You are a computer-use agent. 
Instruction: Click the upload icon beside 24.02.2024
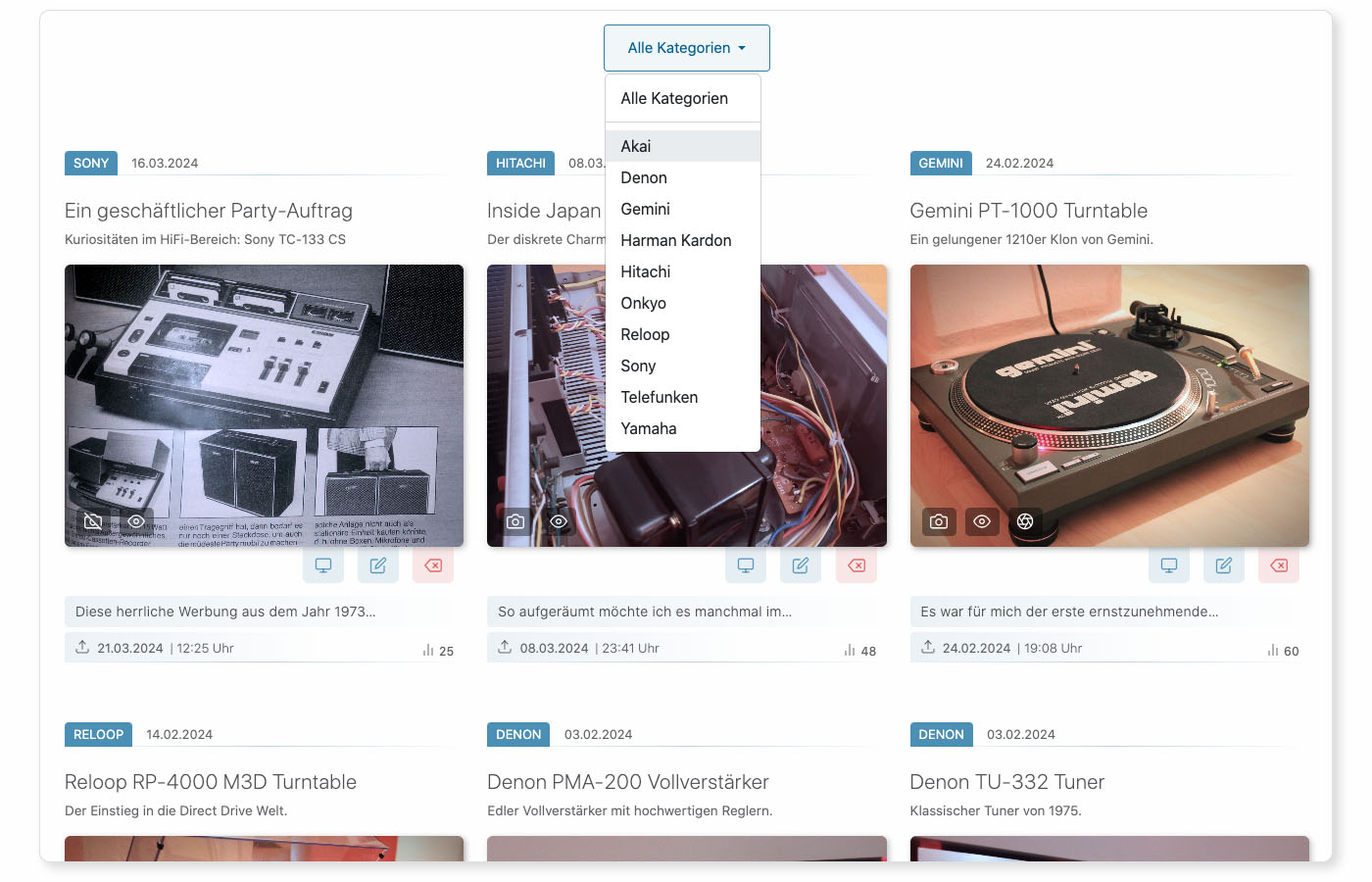point(928,647)
